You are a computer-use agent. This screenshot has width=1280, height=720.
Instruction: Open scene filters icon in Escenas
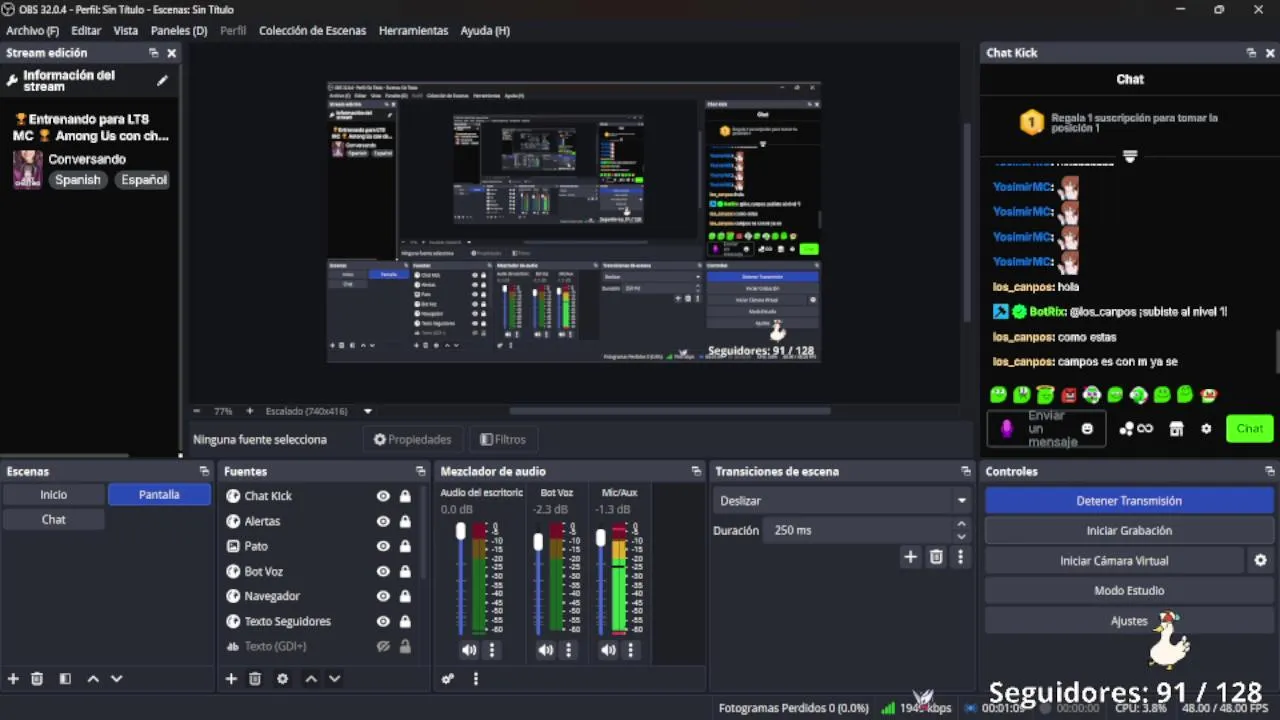click(65, 678)
